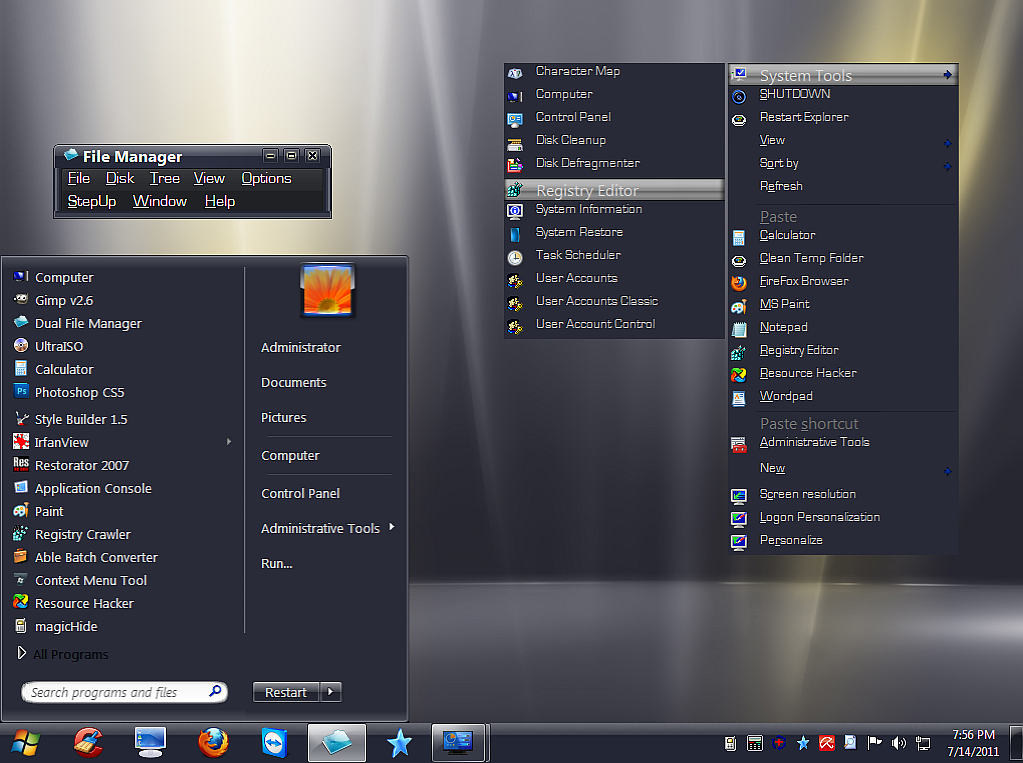
Task: Click the volume speaker tray icon
Action: tap(898, 743)
